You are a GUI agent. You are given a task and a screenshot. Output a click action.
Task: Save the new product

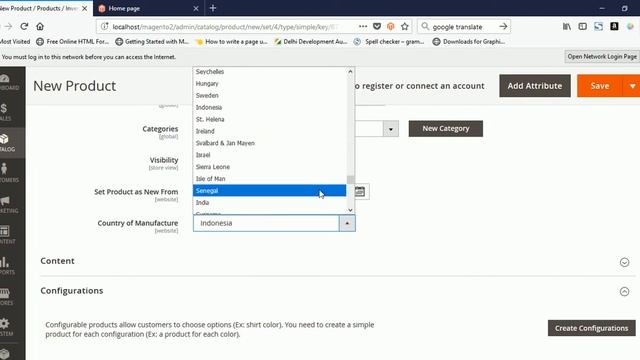tap(600, 86)
